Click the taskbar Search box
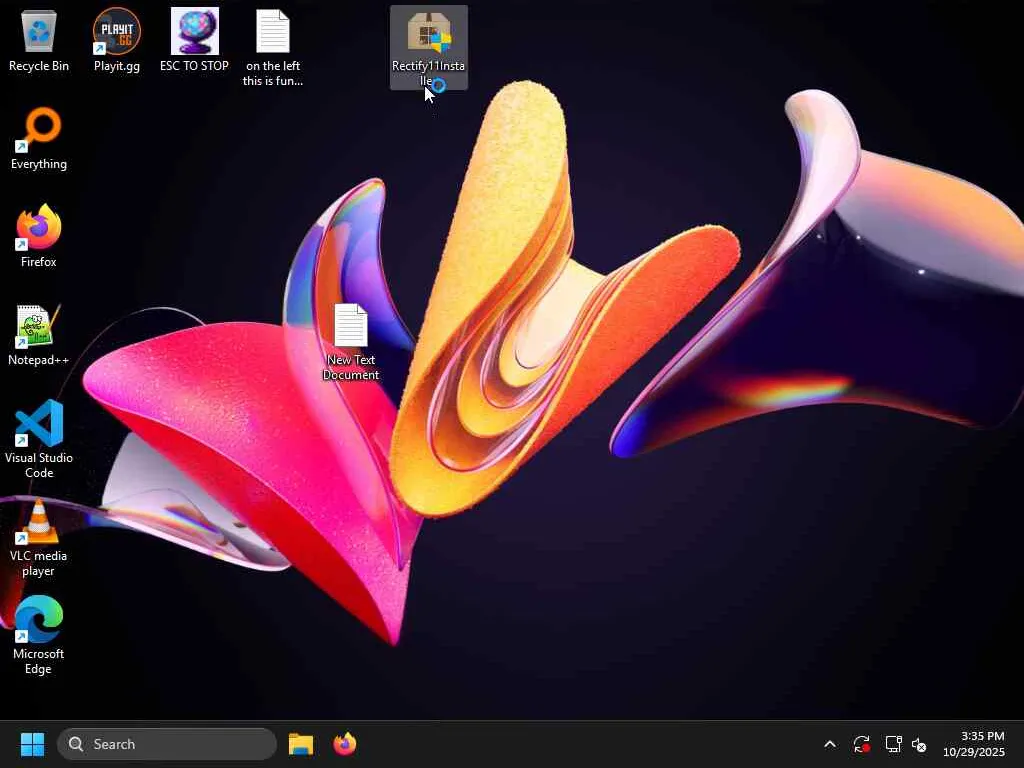The image size is (1024, 768). point(167,744)
